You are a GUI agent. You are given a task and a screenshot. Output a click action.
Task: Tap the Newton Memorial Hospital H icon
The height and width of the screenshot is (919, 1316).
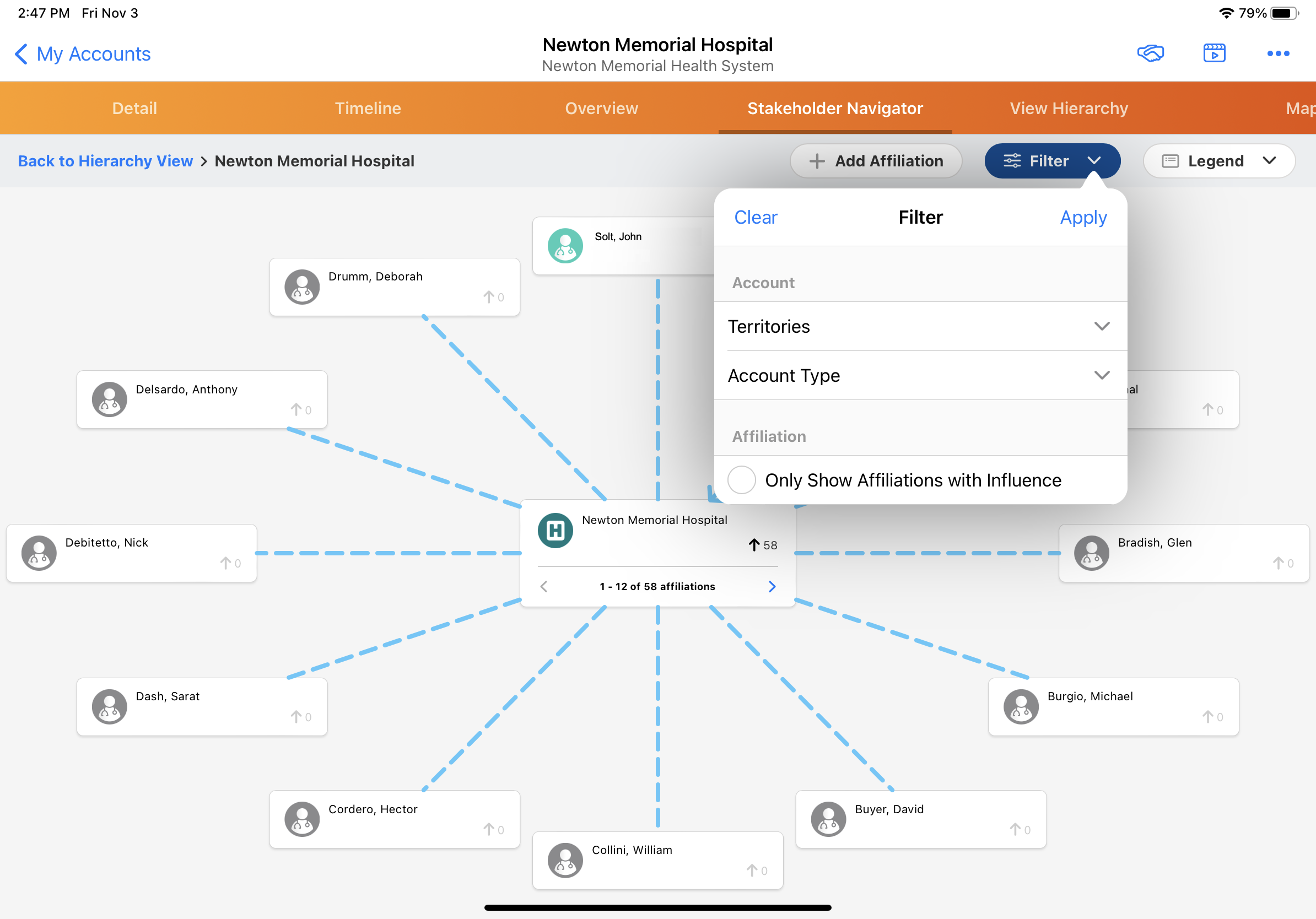[555, 531]
